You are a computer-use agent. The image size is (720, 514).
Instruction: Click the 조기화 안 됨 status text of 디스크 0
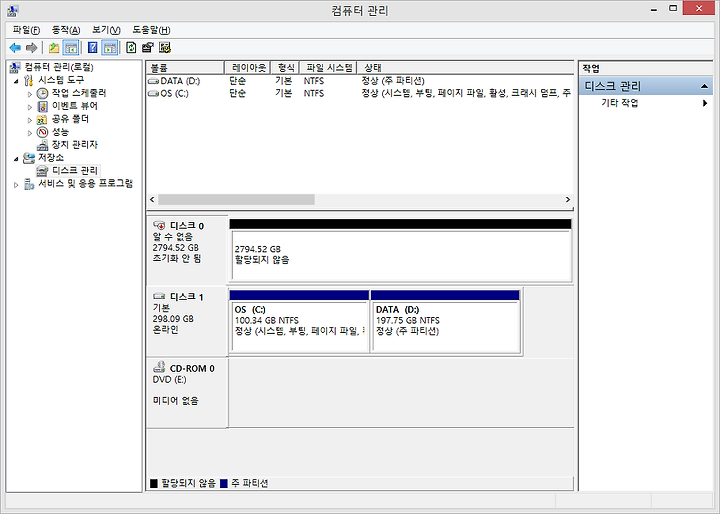pos(177,259)
